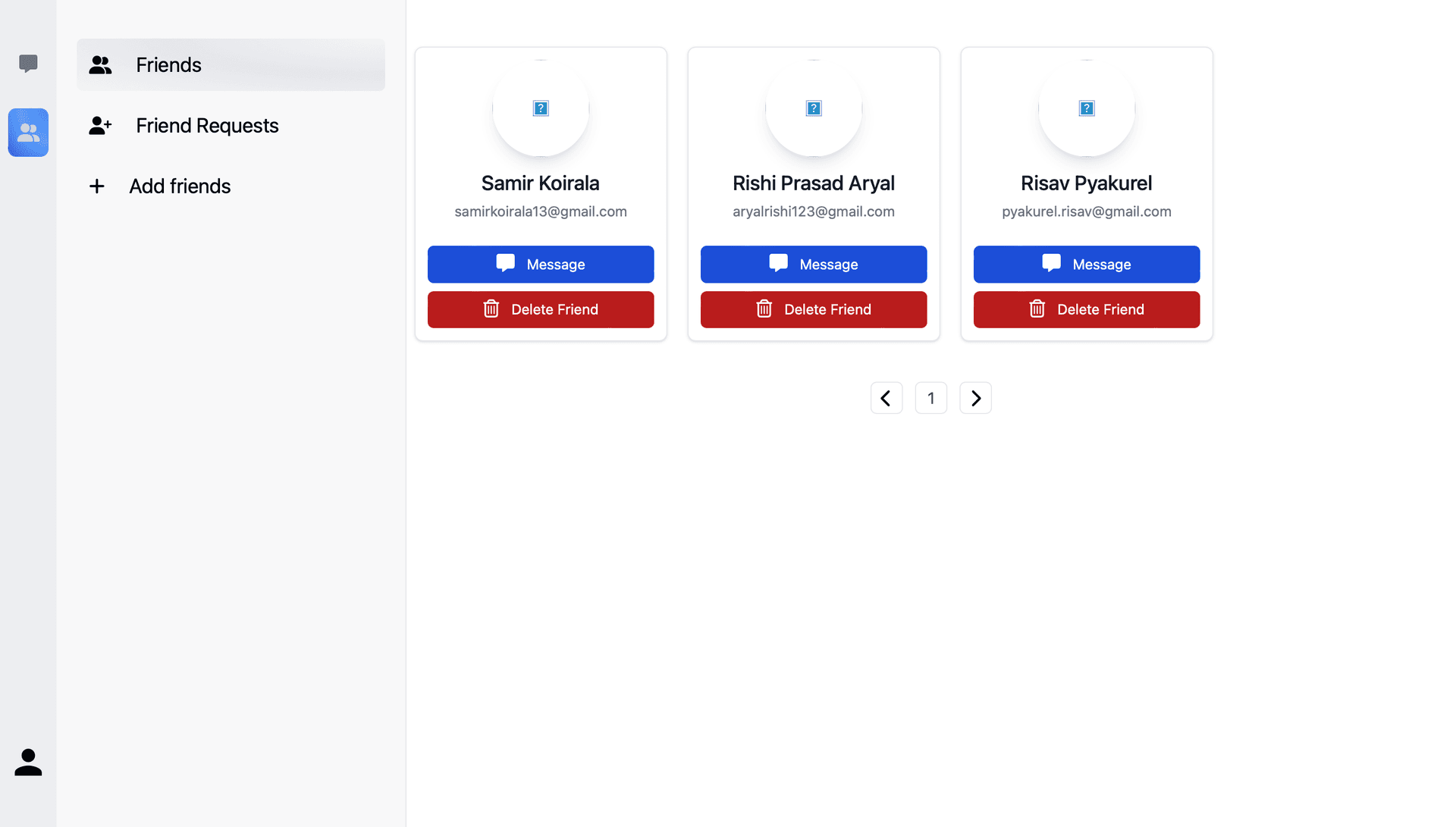The width and height of the screenshot is (1456, 827).
Task: Delete friend Samir Koirala
Action: click(541, 309)
